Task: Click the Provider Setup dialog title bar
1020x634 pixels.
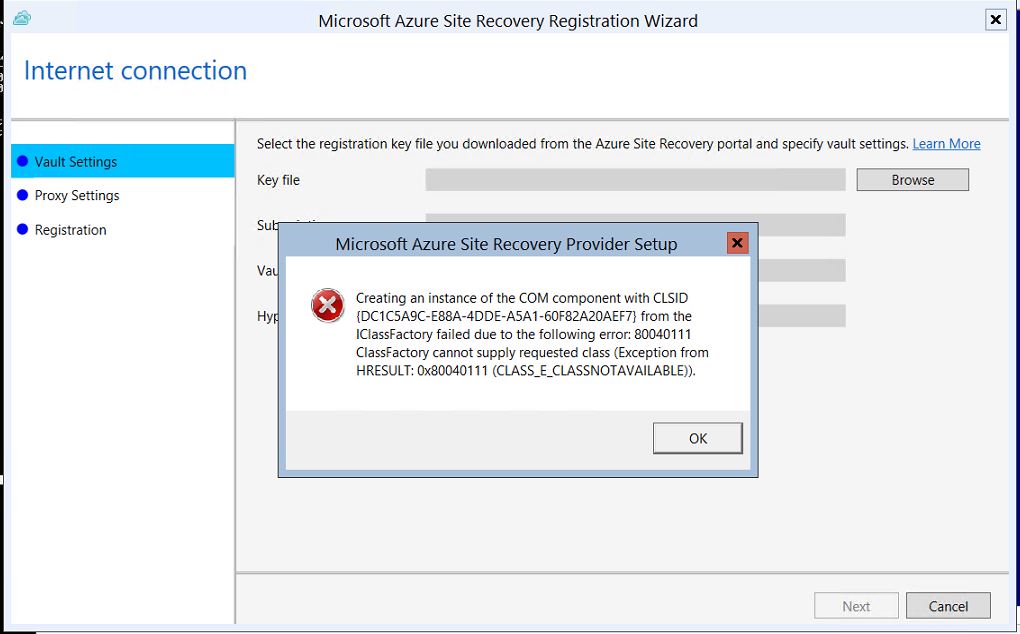Action: click(x=506, y=244)
